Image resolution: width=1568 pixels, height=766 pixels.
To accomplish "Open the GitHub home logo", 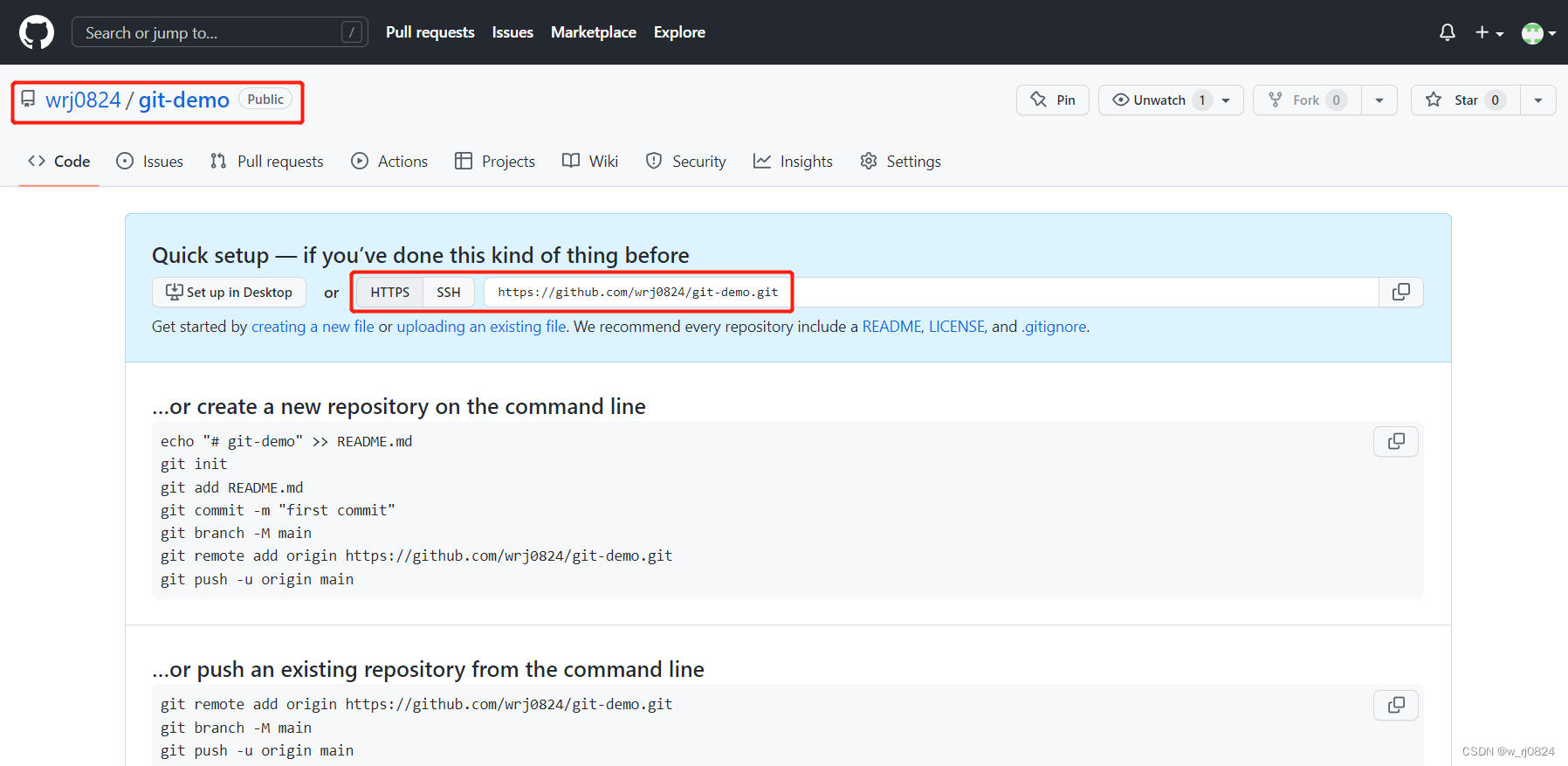I will [37, 32].
